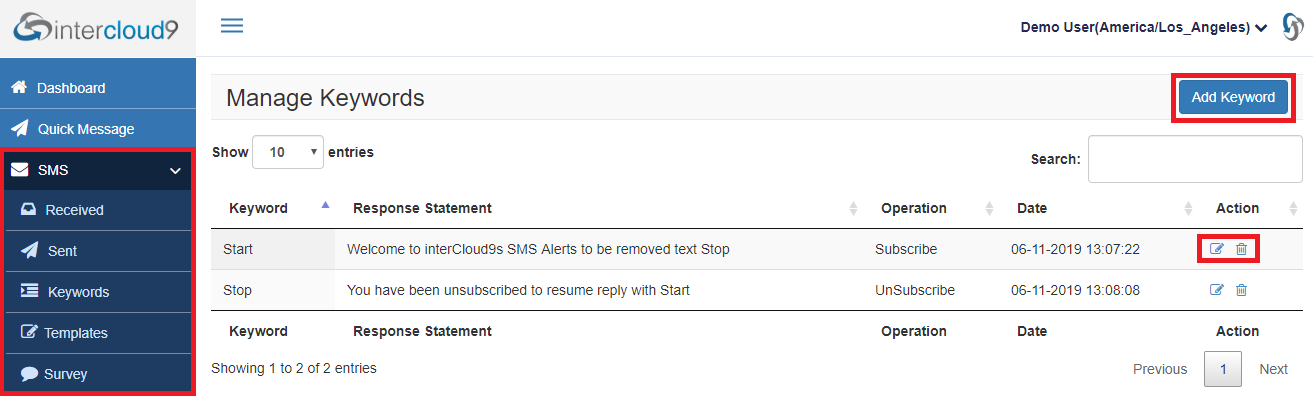Click the interCloud9 logo icon at top right
Screen dimensions: 1313x396
[x=1292, y=27]
